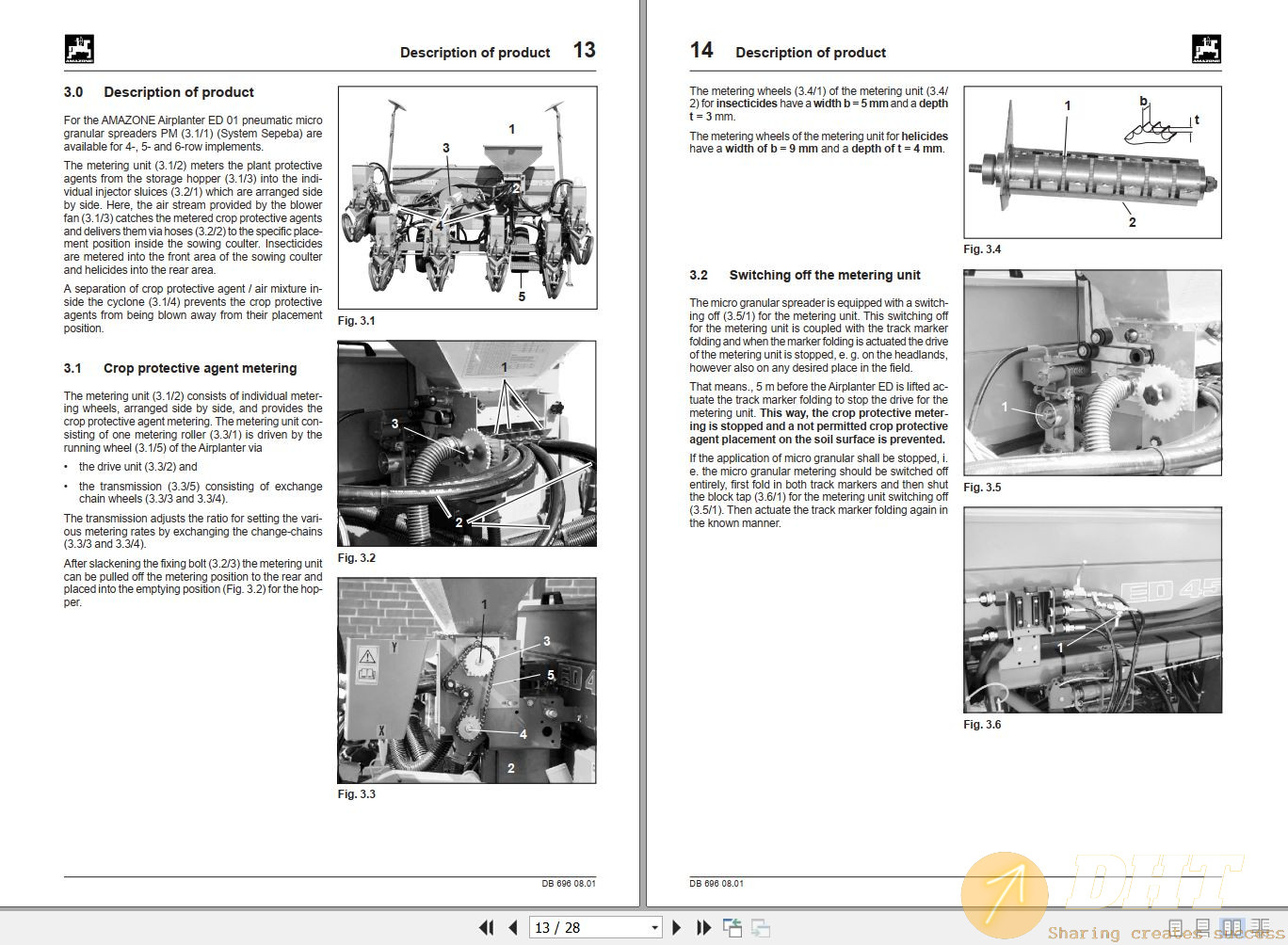1288x945 pixels.
Task: Click the Fig. 3.6 block tap photo
Action: [x=1092, y=610]
